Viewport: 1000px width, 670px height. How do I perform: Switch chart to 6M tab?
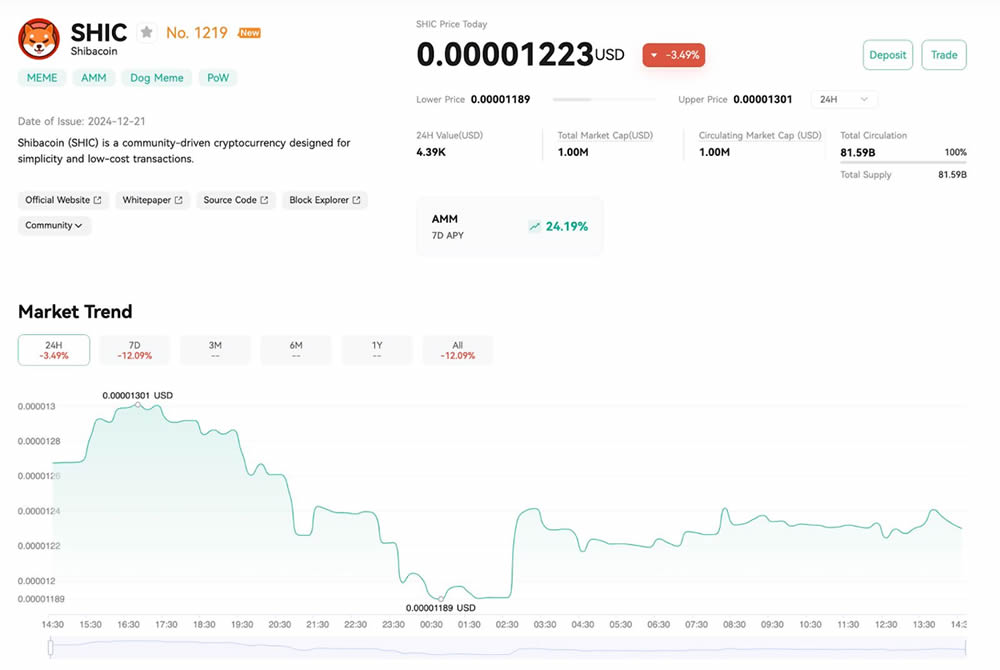296,350
